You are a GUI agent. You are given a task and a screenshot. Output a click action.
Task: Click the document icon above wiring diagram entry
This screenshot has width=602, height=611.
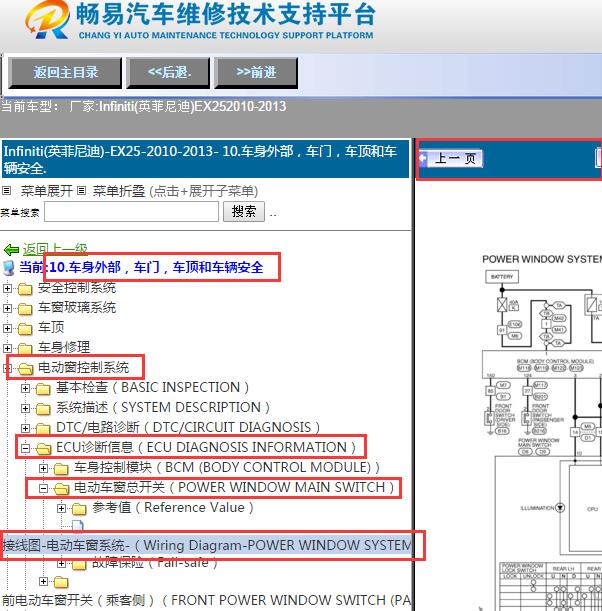point(78,526)
